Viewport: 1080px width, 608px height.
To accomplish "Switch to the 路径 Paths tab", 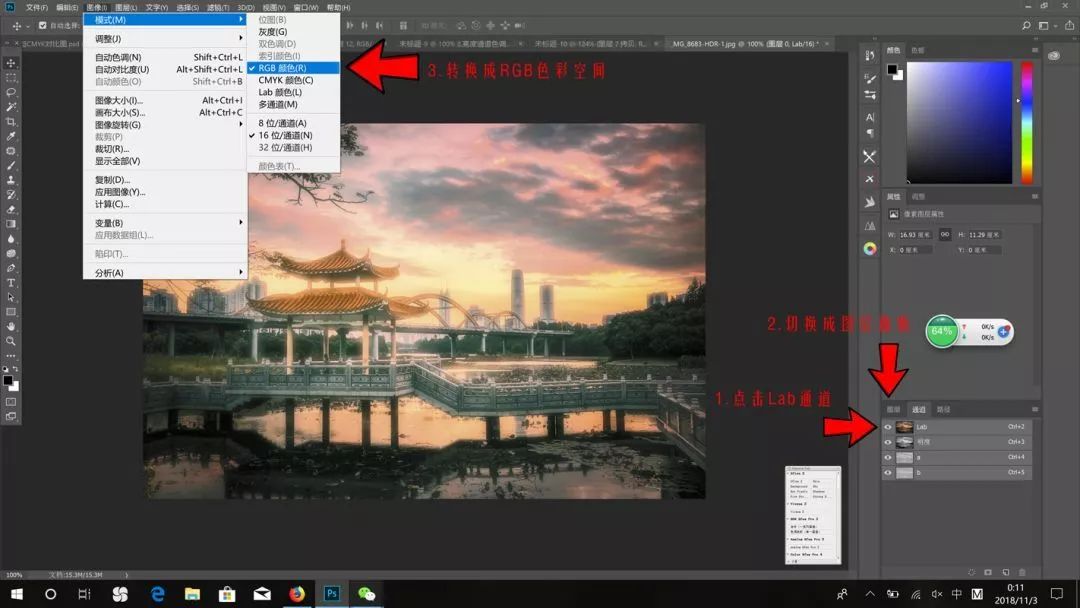I will (943, 409).
